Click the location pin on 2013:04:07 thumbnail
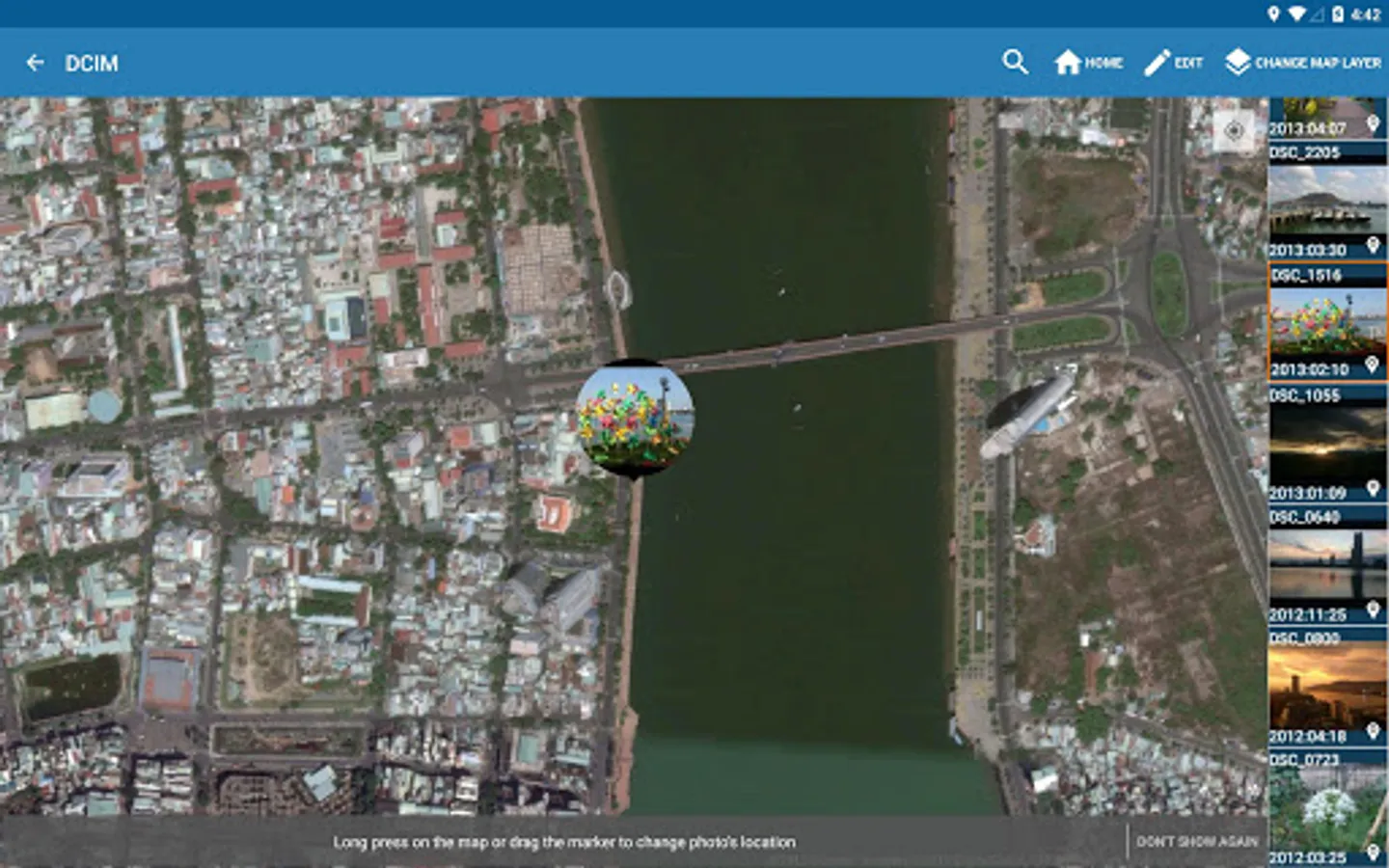1389x868 pixels. 1373,125
